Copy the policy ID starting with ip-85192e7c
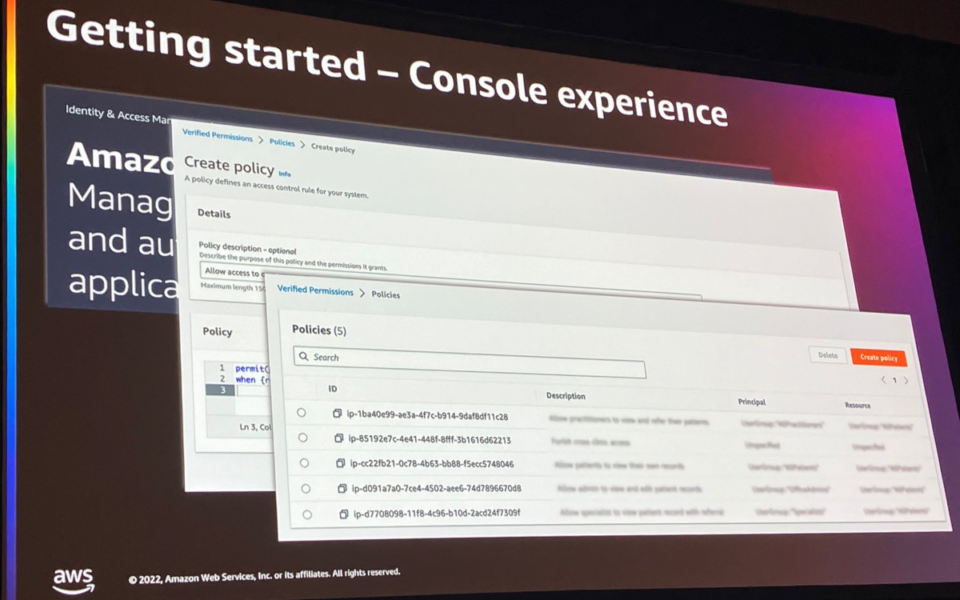960x600 pixels. 339,438
